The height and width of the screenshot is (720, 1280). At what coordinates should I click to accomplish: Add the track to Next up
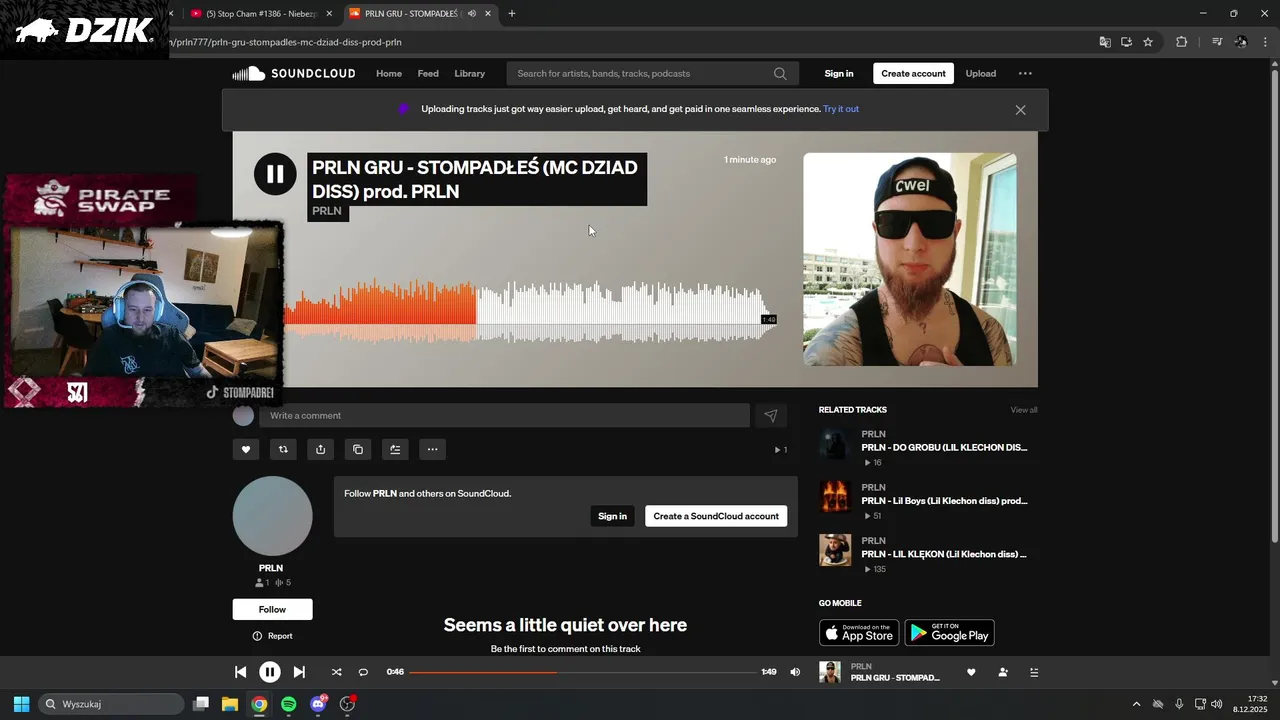(395, 449)
